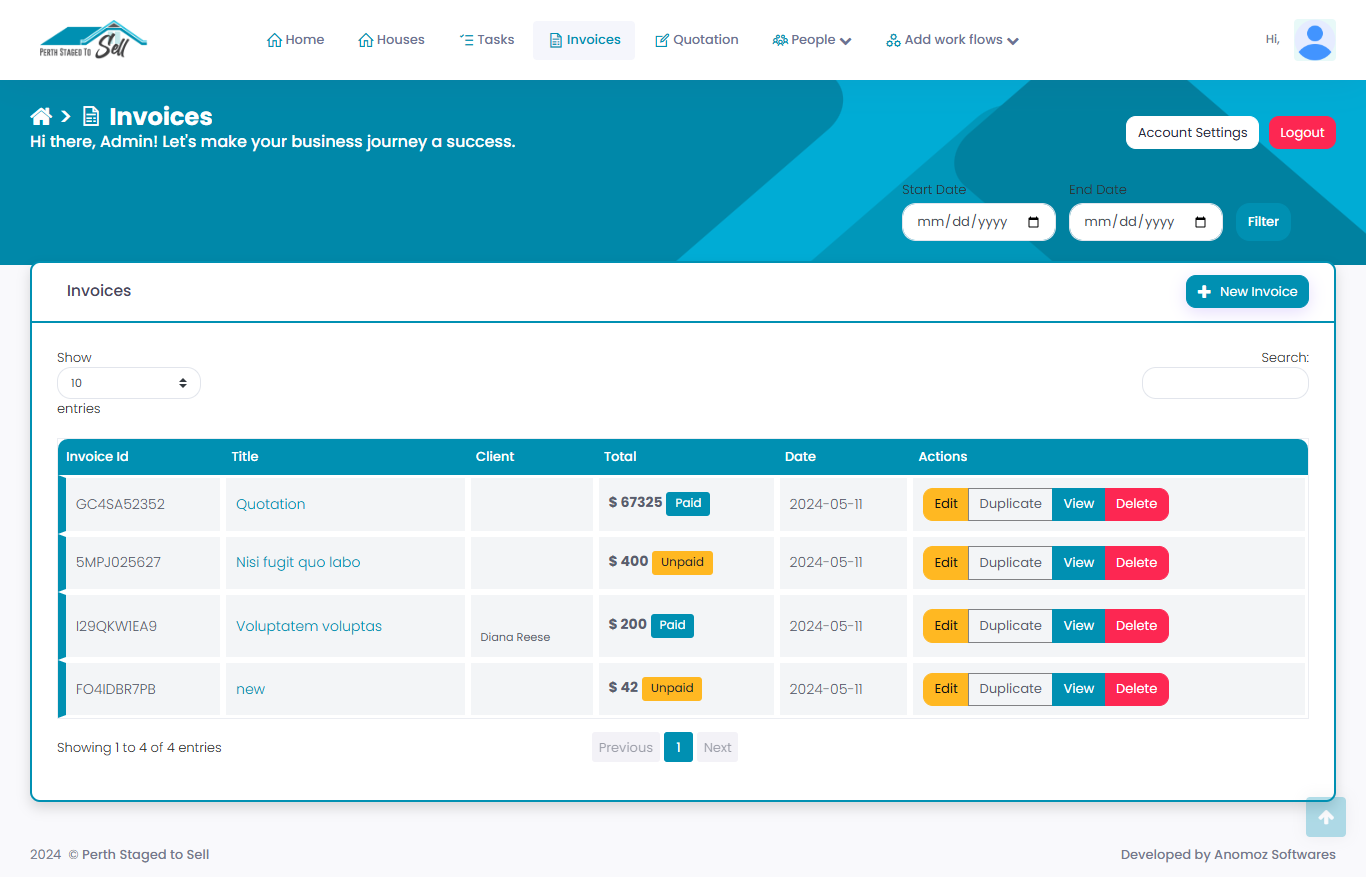Go to the Houses menu item
Viewport: 1366px width, 877px height.
[391, 40]
